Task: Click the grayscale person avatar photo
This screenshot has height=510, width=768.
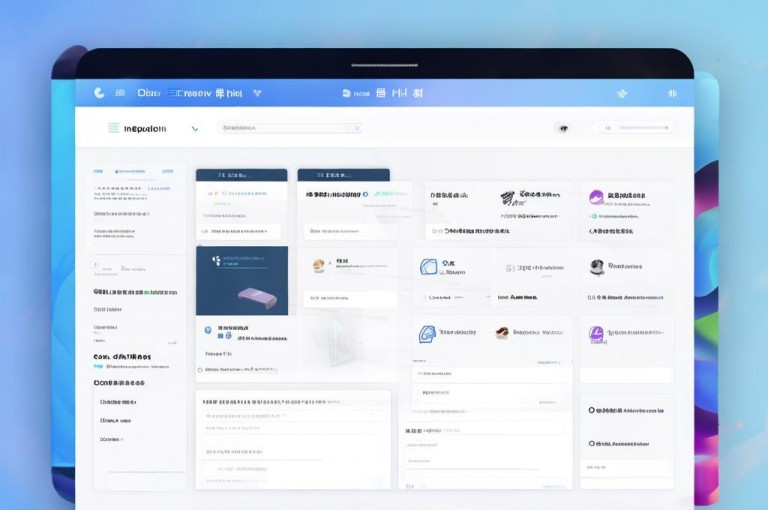Action: [597, 267]
